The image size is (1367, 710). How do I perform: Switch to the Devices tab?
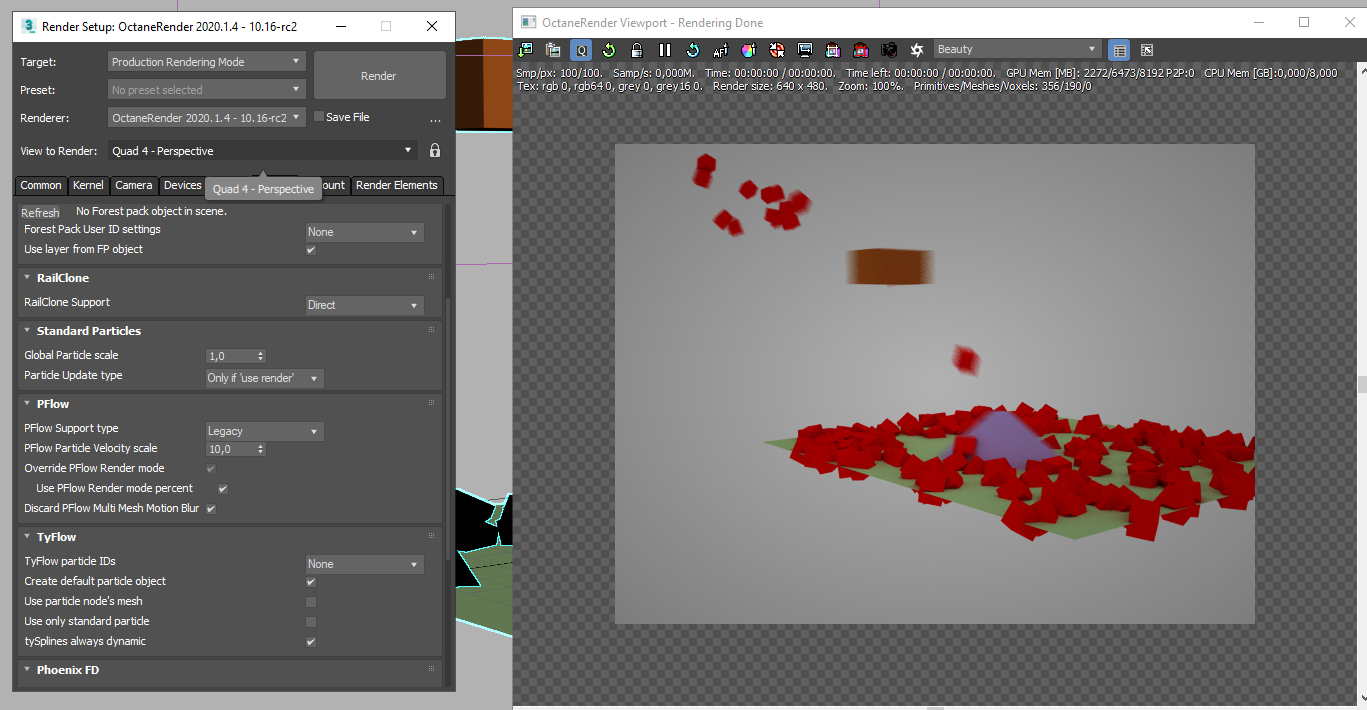183,185
